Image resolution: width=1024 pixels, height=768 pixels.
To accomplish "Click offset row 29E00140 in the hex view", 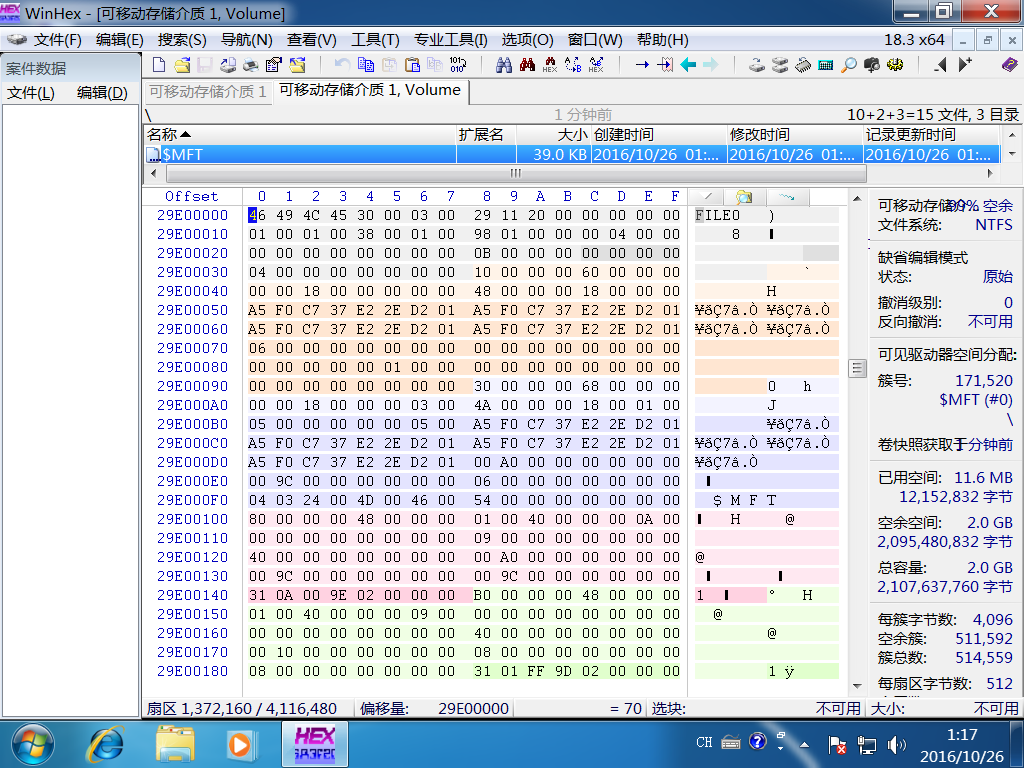I will tap(192, 595).
